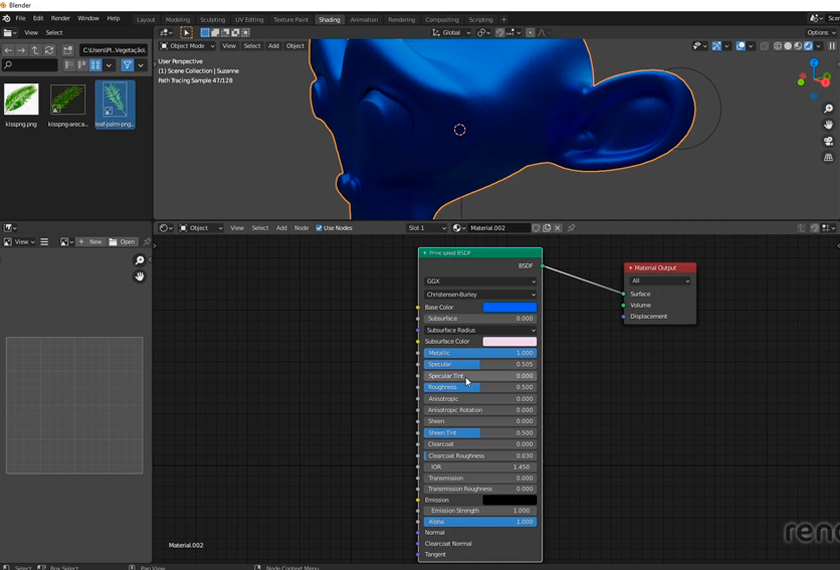Click the file browser filter funnel icon
The image size is (840, 570).
click(x=127, y=65)
